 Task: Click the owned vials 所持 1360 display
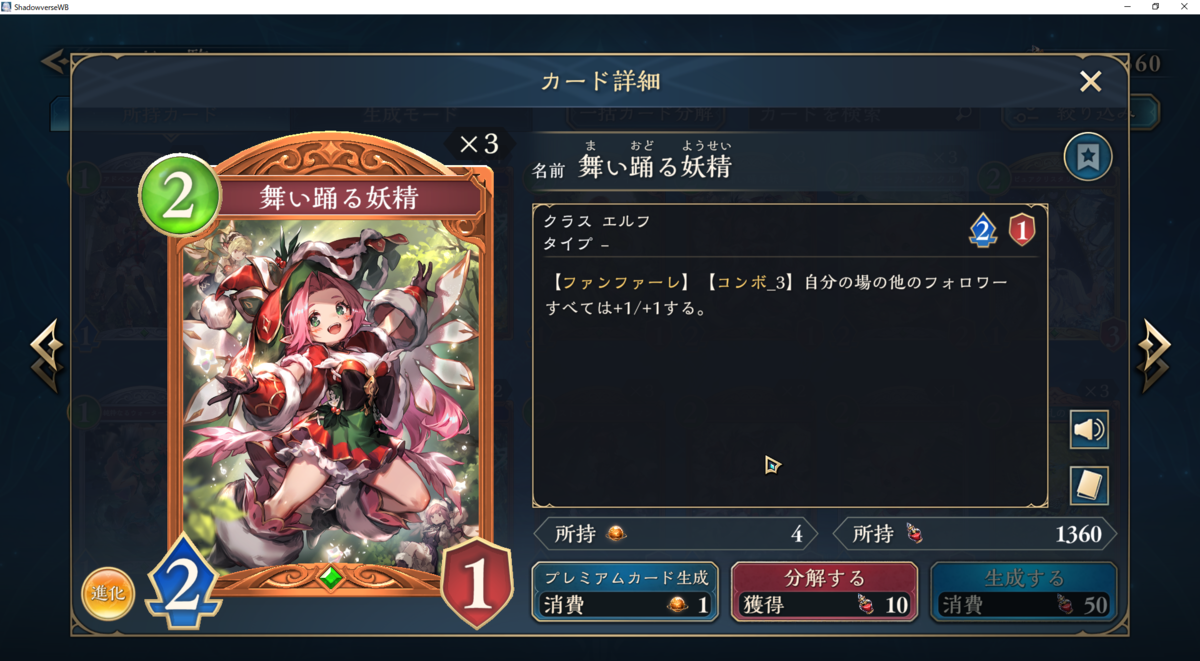pos(974,534)
